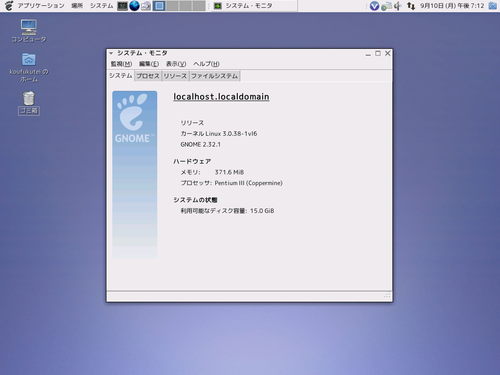Open the calendar from the date clock
This screenshot has width=500, height=375.
(x=452, y=6)
